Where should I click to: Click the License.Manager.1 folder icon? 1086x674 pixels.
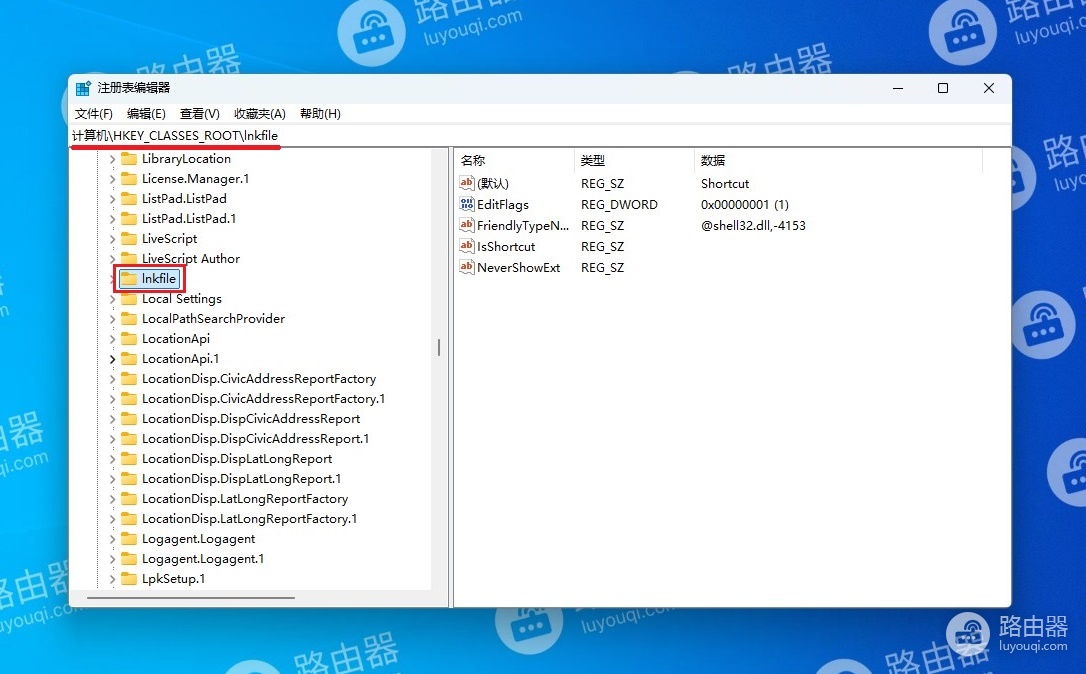point(129,179)
